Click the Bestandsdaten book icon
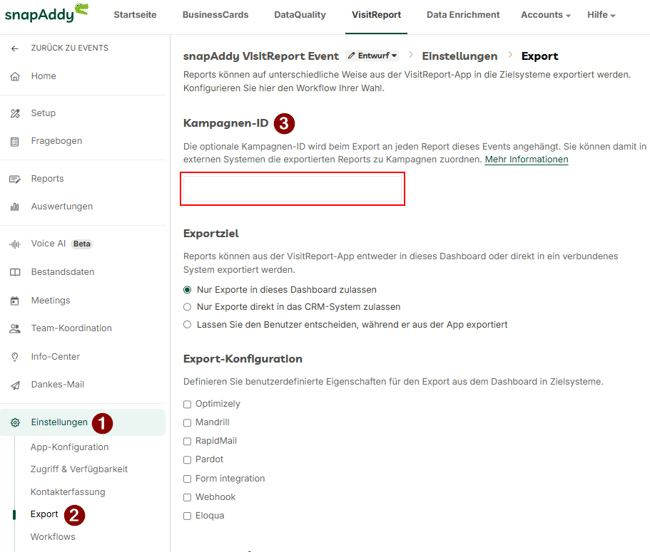The width and height of the screenshot is (650, 552). click(x=15, y=272)
